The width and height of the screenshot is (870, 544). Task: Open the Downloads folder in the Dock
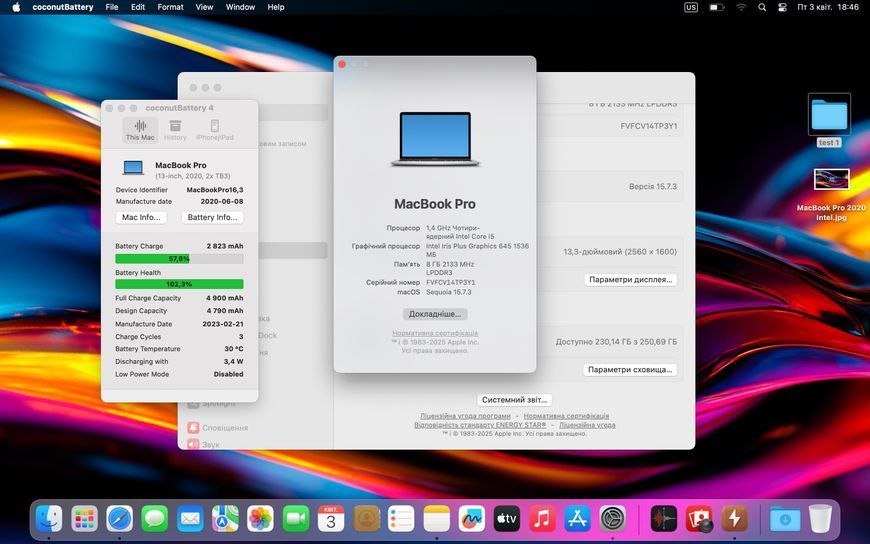coord(785,519)
